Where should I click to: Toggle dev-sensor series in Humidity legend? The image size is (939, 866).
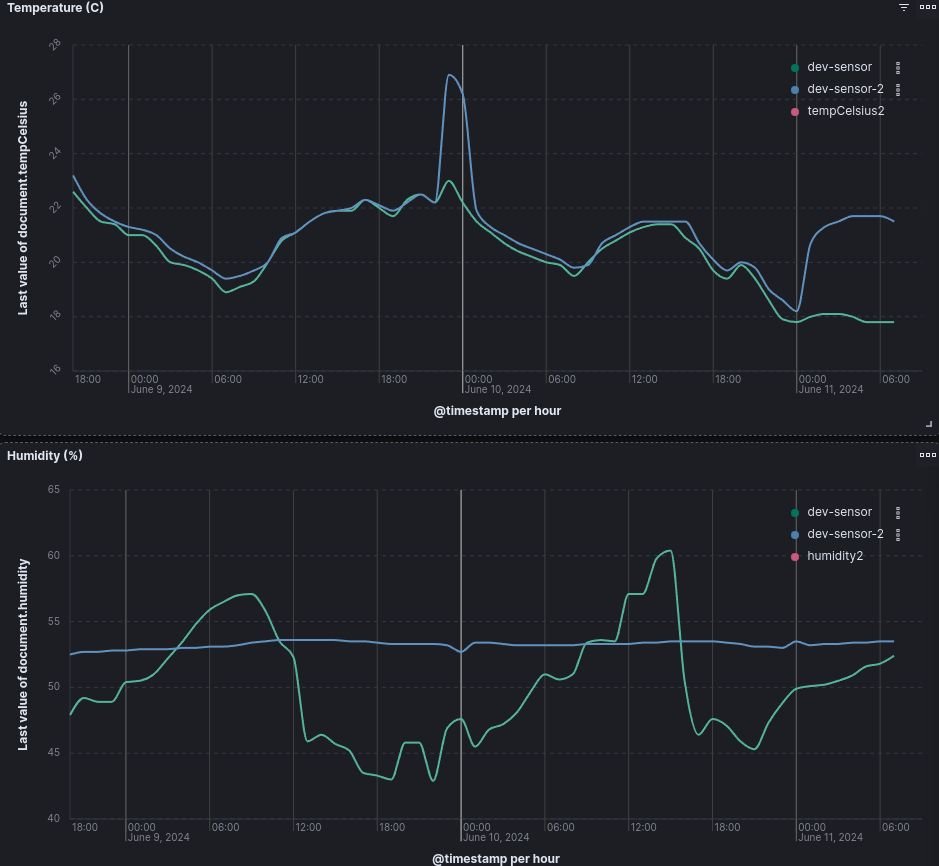point(839,512)
